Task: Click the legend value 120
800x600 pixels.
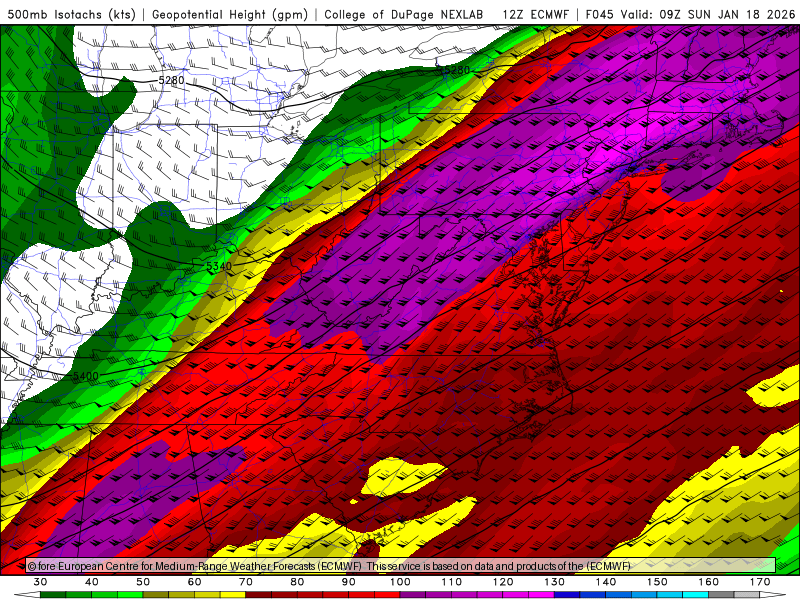Action: click(x=503, y=582)
